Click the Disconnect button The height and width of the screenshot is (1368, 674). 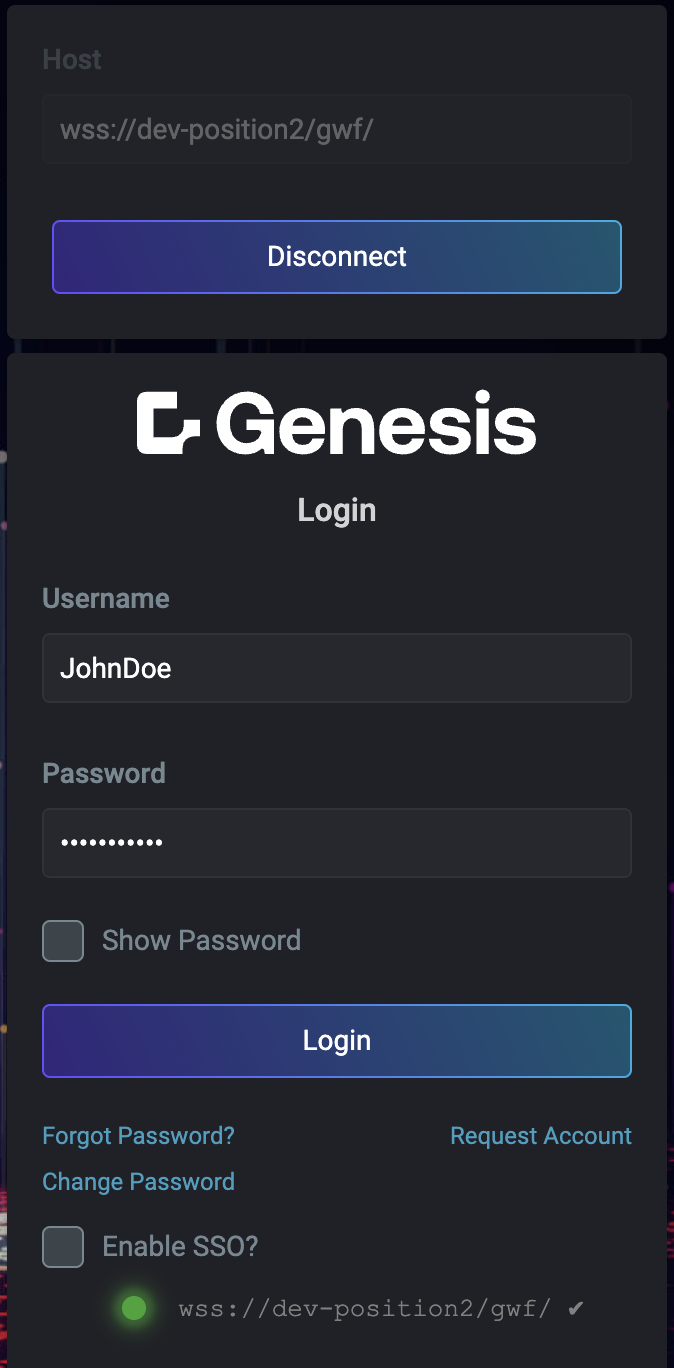tap(337, 257)
